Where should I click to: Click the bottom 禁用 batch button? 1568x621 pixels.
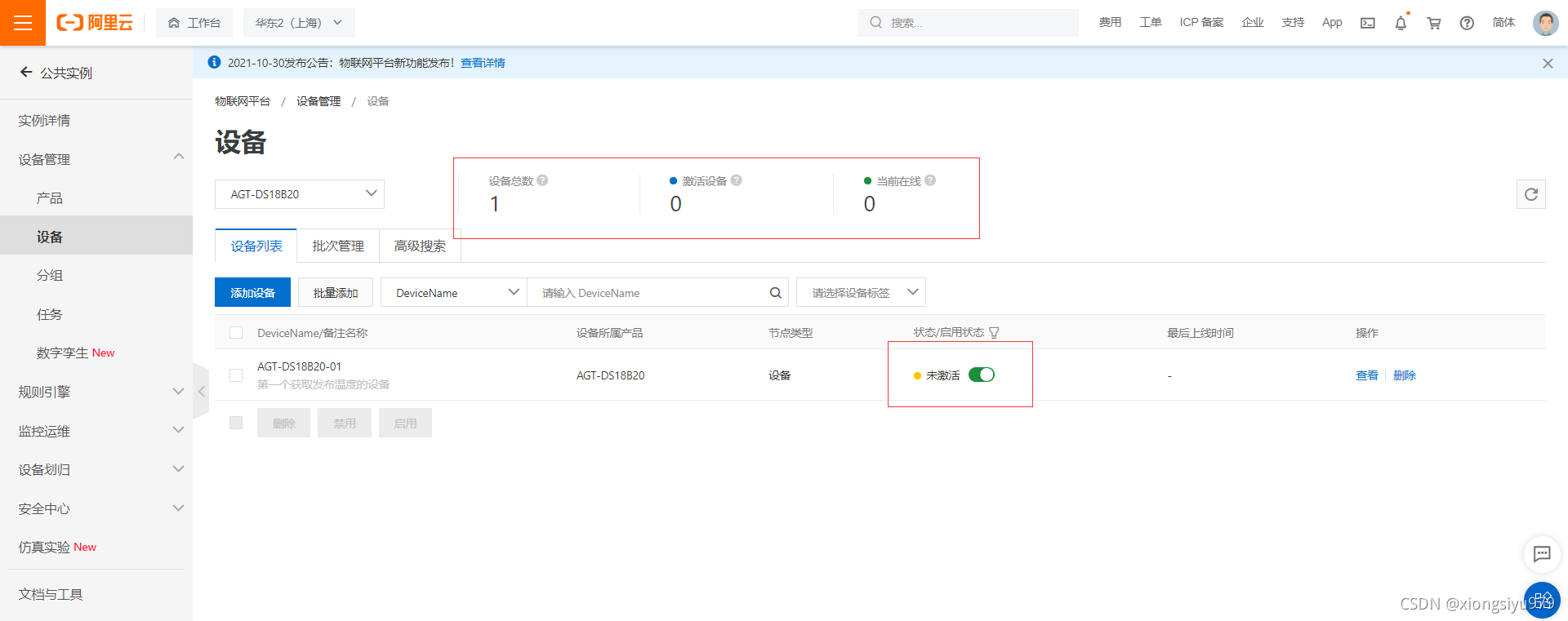345,423
